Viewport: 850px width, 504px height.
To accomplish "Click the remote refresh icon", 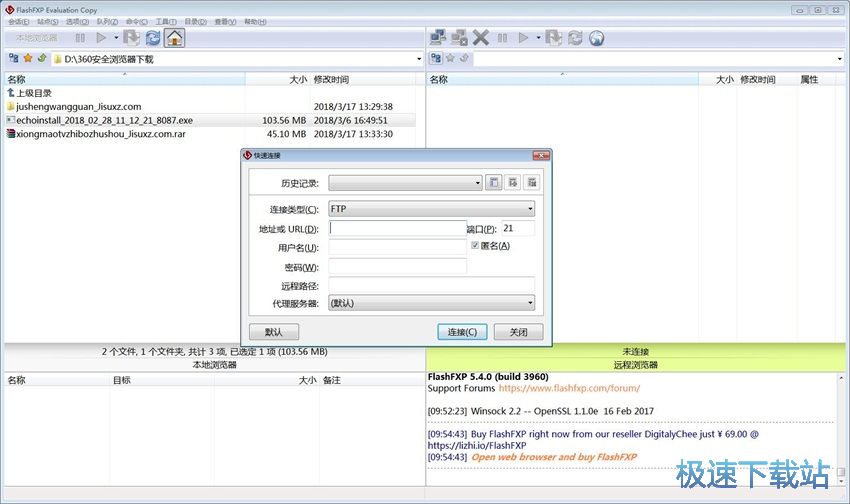I will [575, 38].
